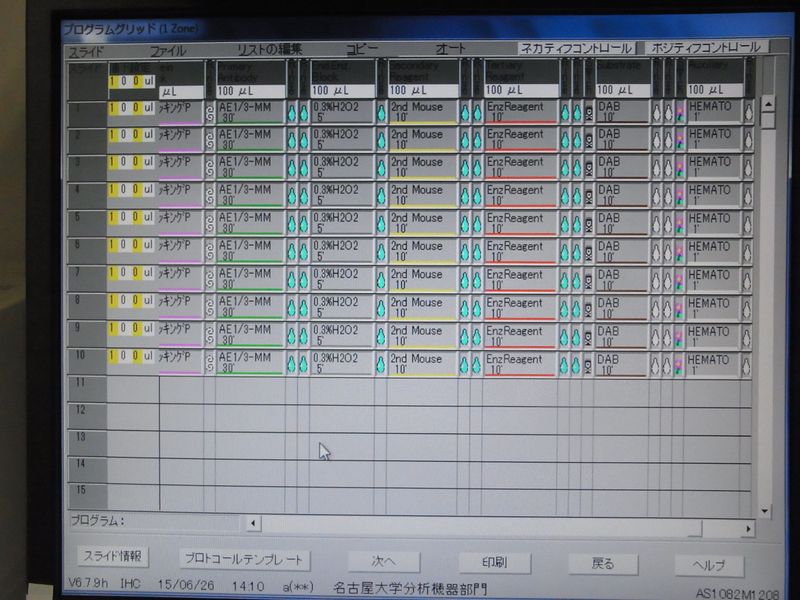Select ネガティブコントロール option
The width and height of the screenshot is (800, 600).
(577, 48)
